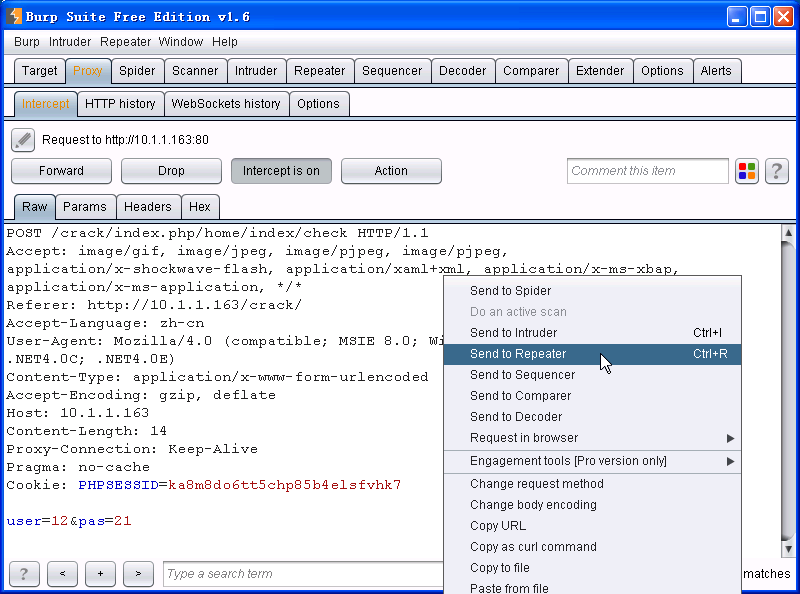Select the WebSockets history sub-tab
Viewport: 800px width, 594px height.
tap(226, 104)
